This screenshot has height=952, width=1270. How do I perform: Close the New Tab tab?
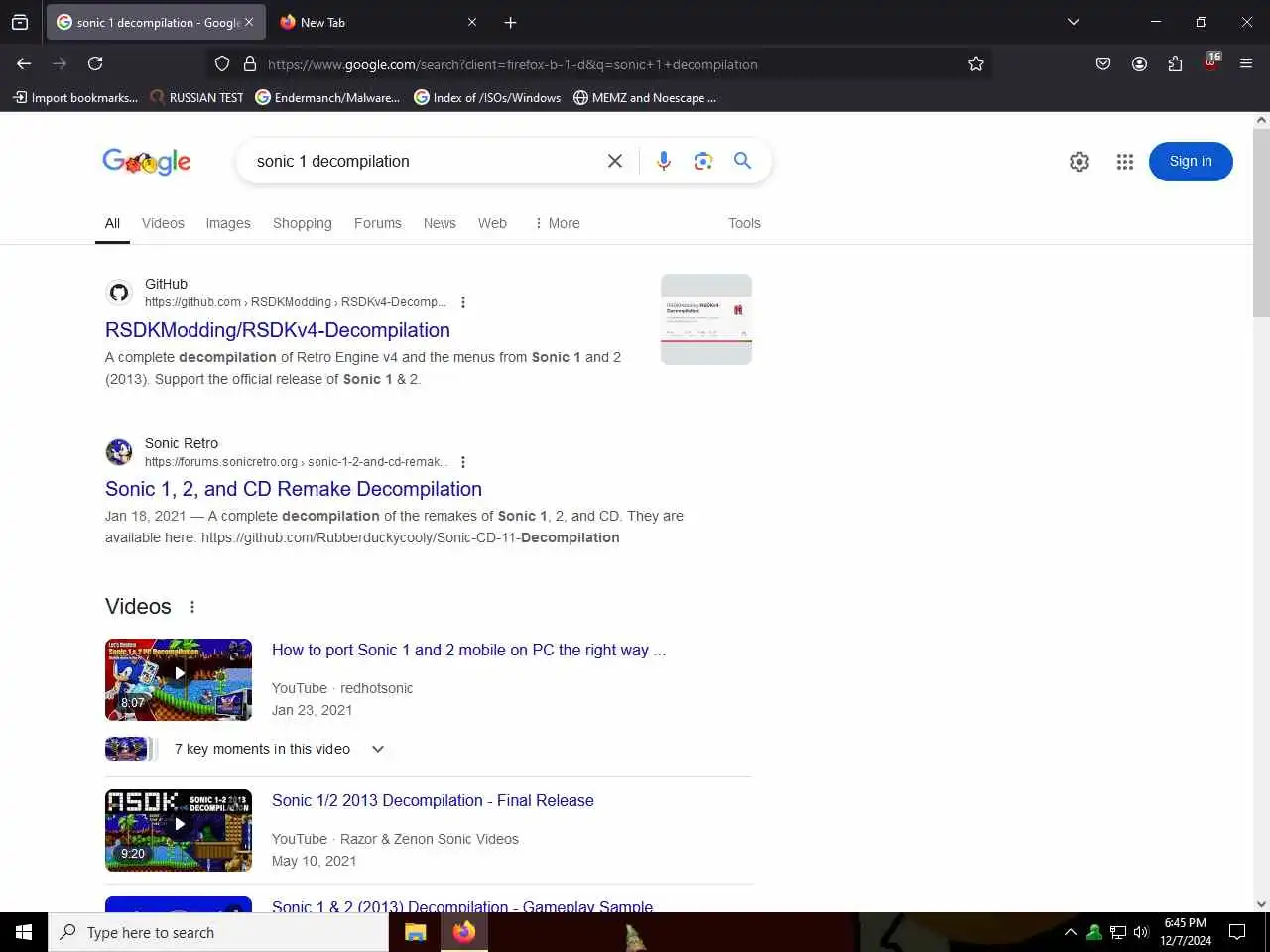coord(472,22)
